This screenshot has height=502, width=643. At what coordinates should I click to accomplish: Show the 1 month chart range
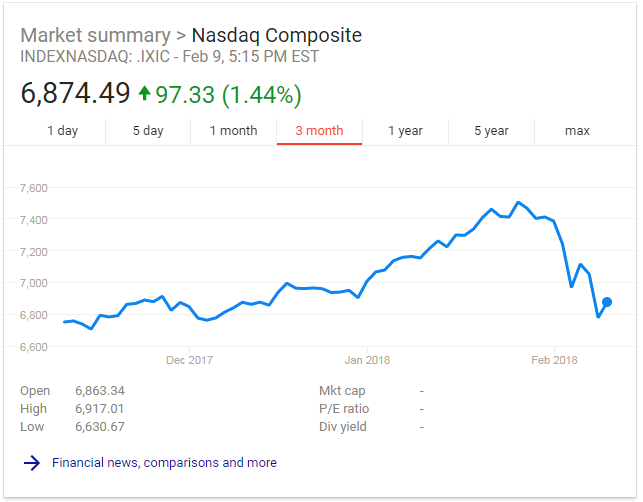233,131
